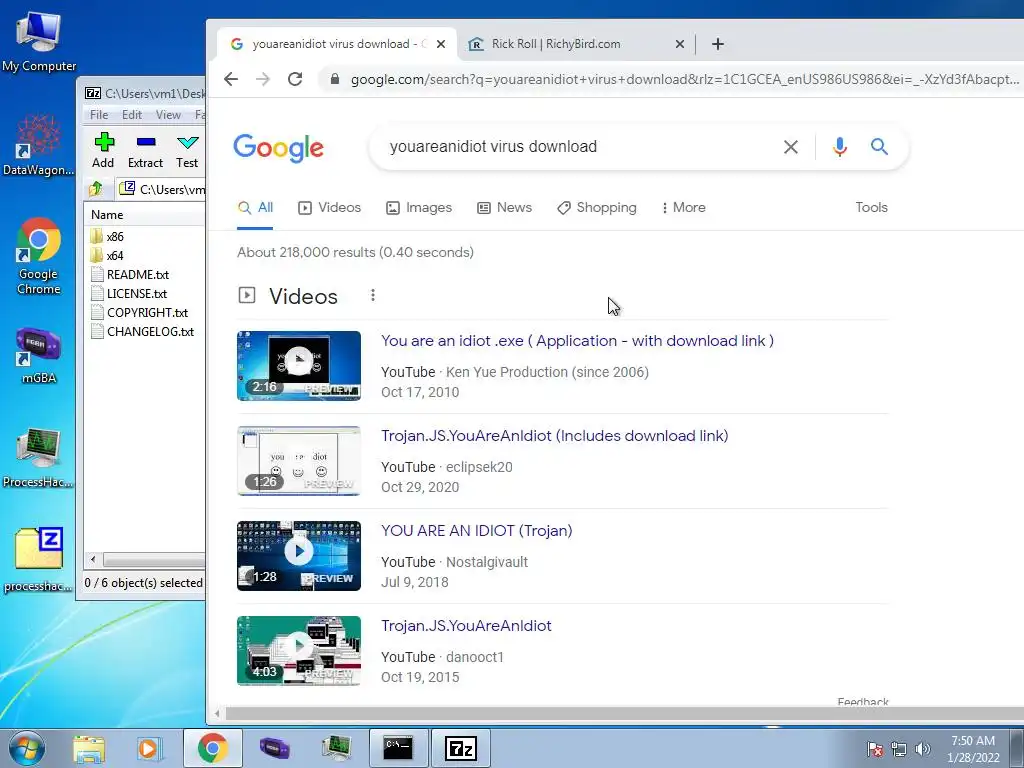
Task: Open the clock showing 7:50 AM
Action: (x=973, y=749)
